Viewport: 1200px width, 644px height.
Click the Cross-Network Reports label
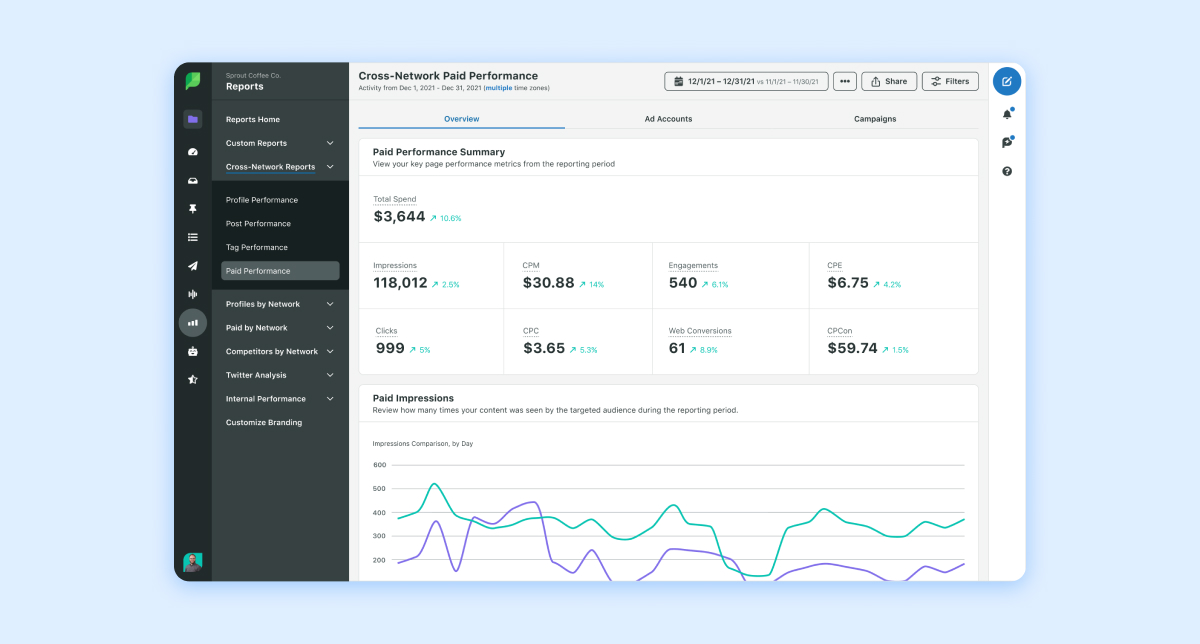270,167
